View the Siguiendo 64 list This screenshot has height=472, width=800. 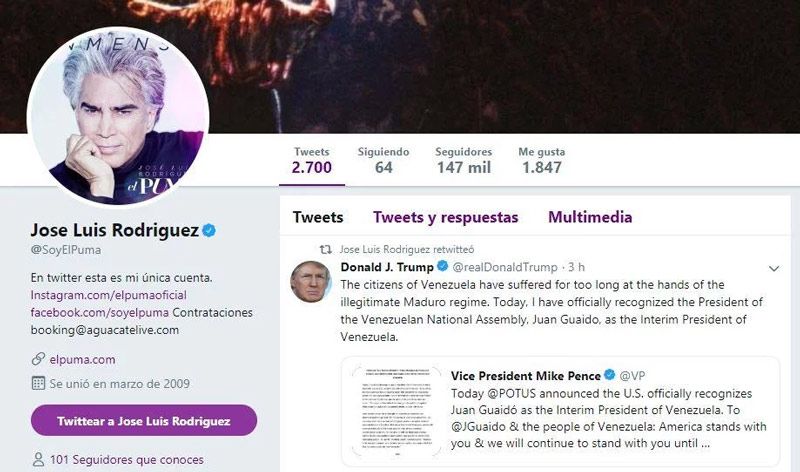pos(384,160)
